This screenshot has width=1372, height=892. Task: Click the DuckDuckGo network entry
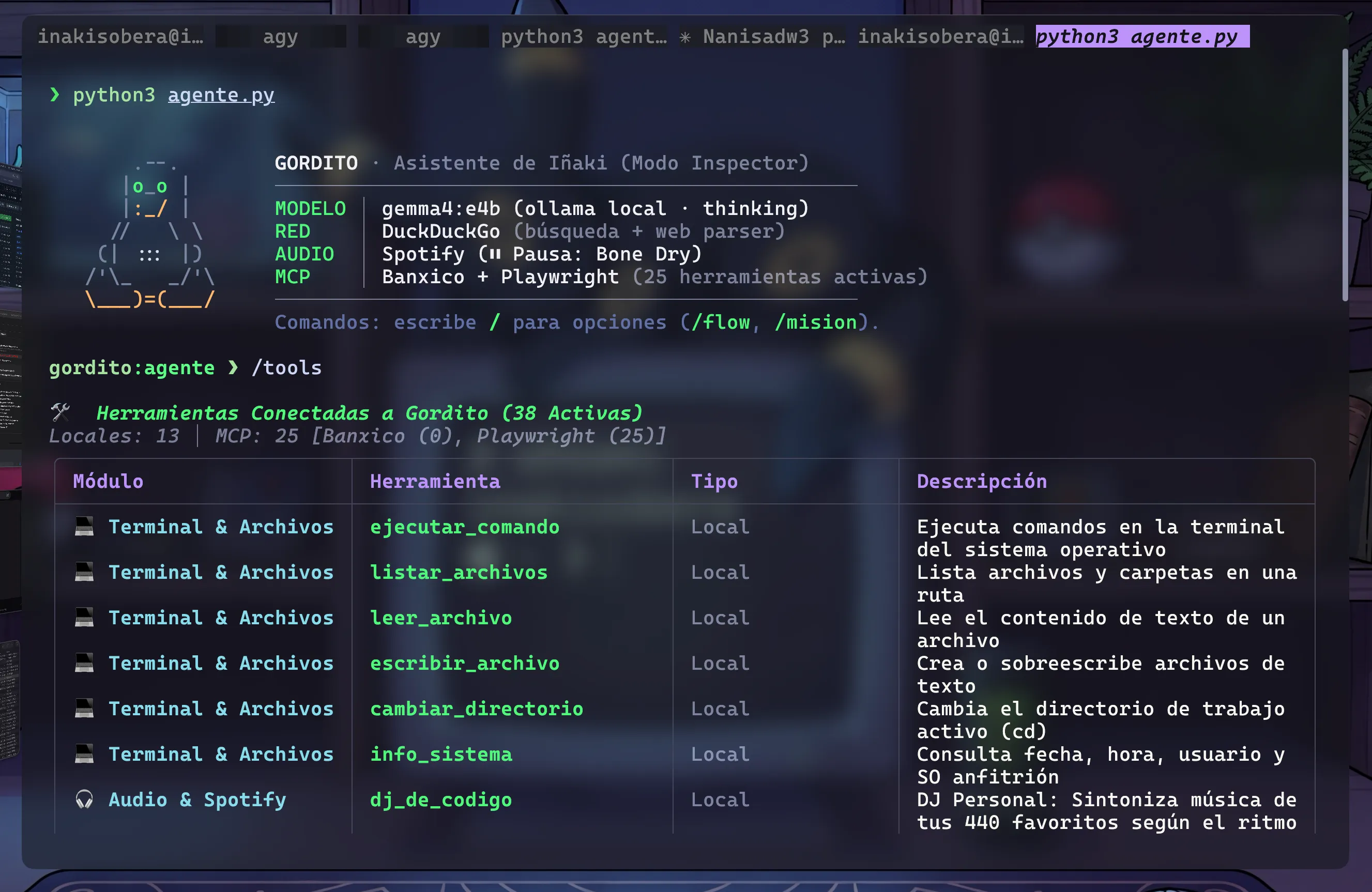pyautogui.click(x=441, y=232)
